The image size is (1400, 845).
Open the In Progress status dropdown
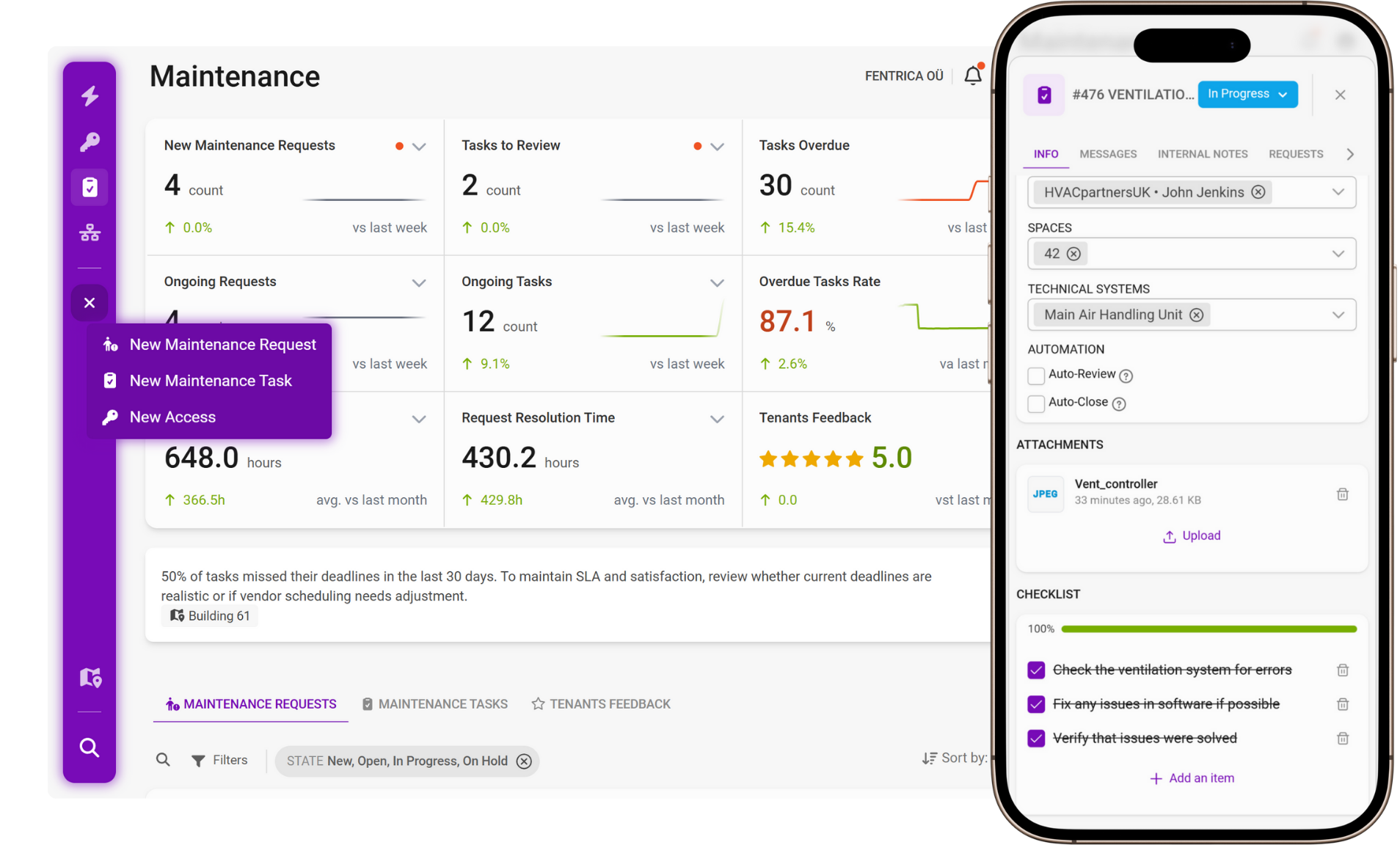coord(1247,94)
